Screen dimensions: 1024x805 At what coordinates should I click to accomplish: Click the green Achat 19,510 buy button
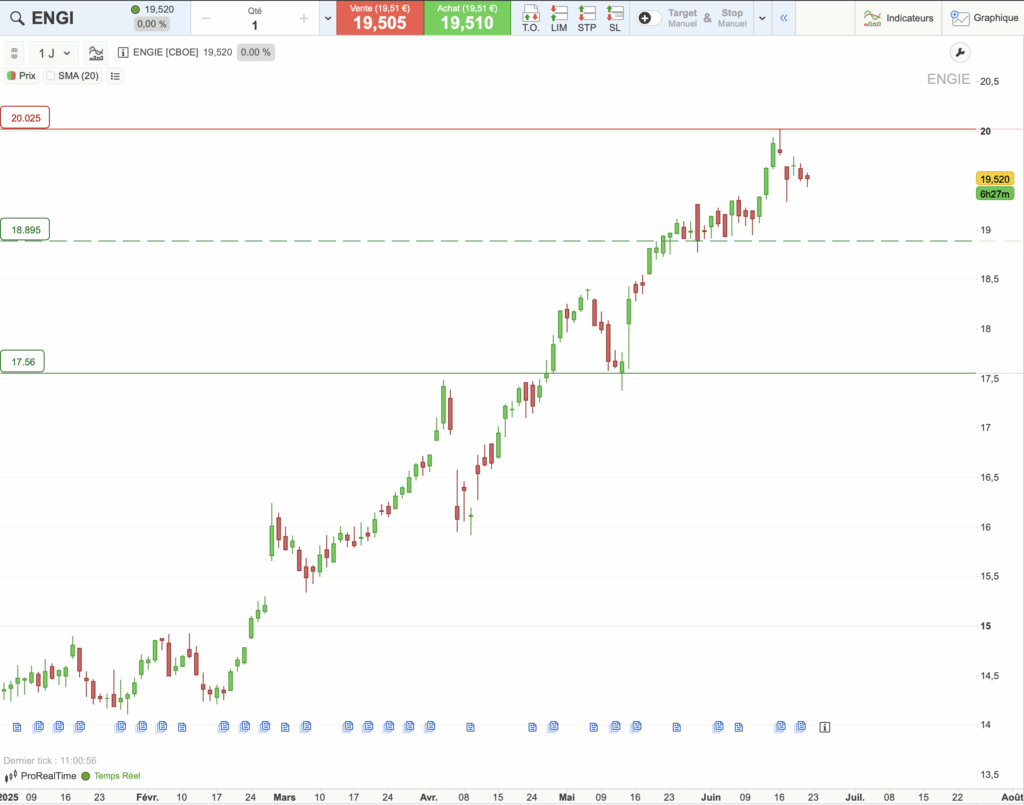tap(468, 18)
